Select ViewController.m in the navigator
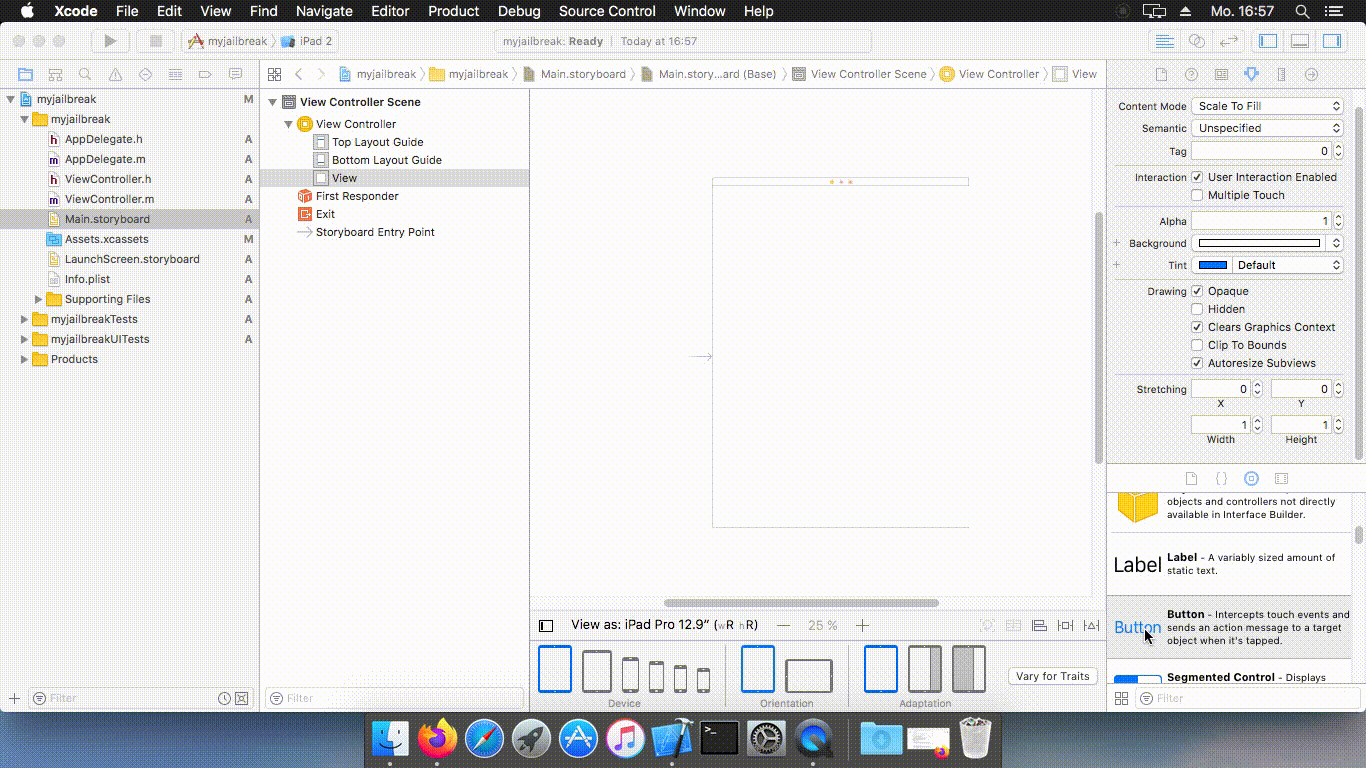This screenshot has height=768, width=1366. (109, 199)
